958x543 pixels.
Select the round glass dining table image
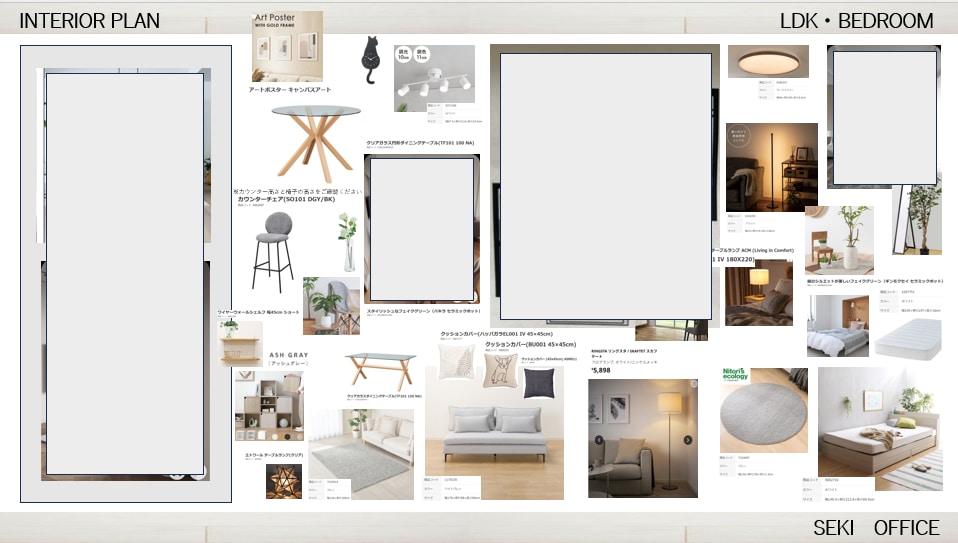click(x=316, y=144)
